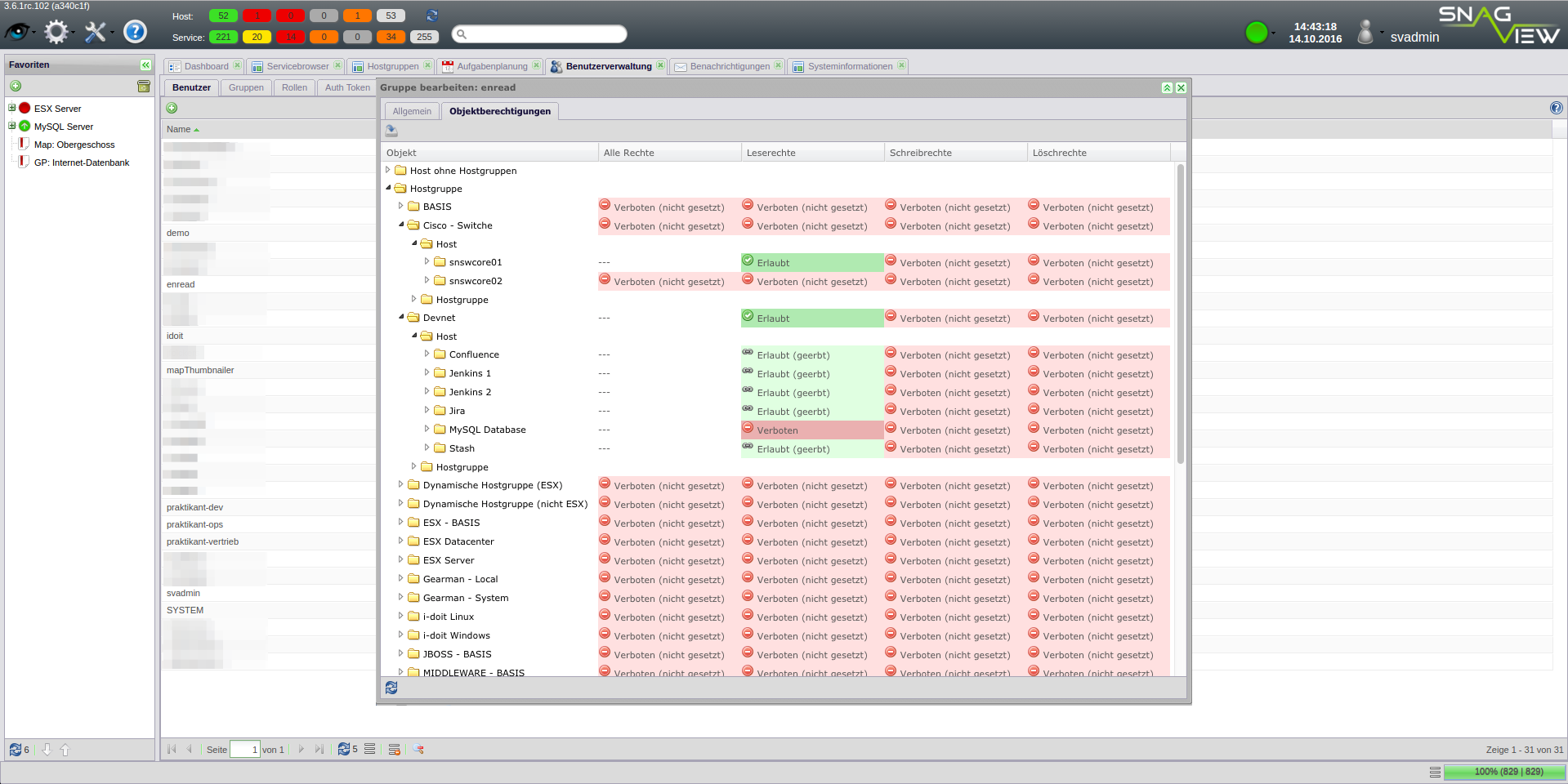Image resolution: width=1568 pixels, height=784 pixels.
Task: Click the search reset icon in paging bar
Action: (418, 749)
